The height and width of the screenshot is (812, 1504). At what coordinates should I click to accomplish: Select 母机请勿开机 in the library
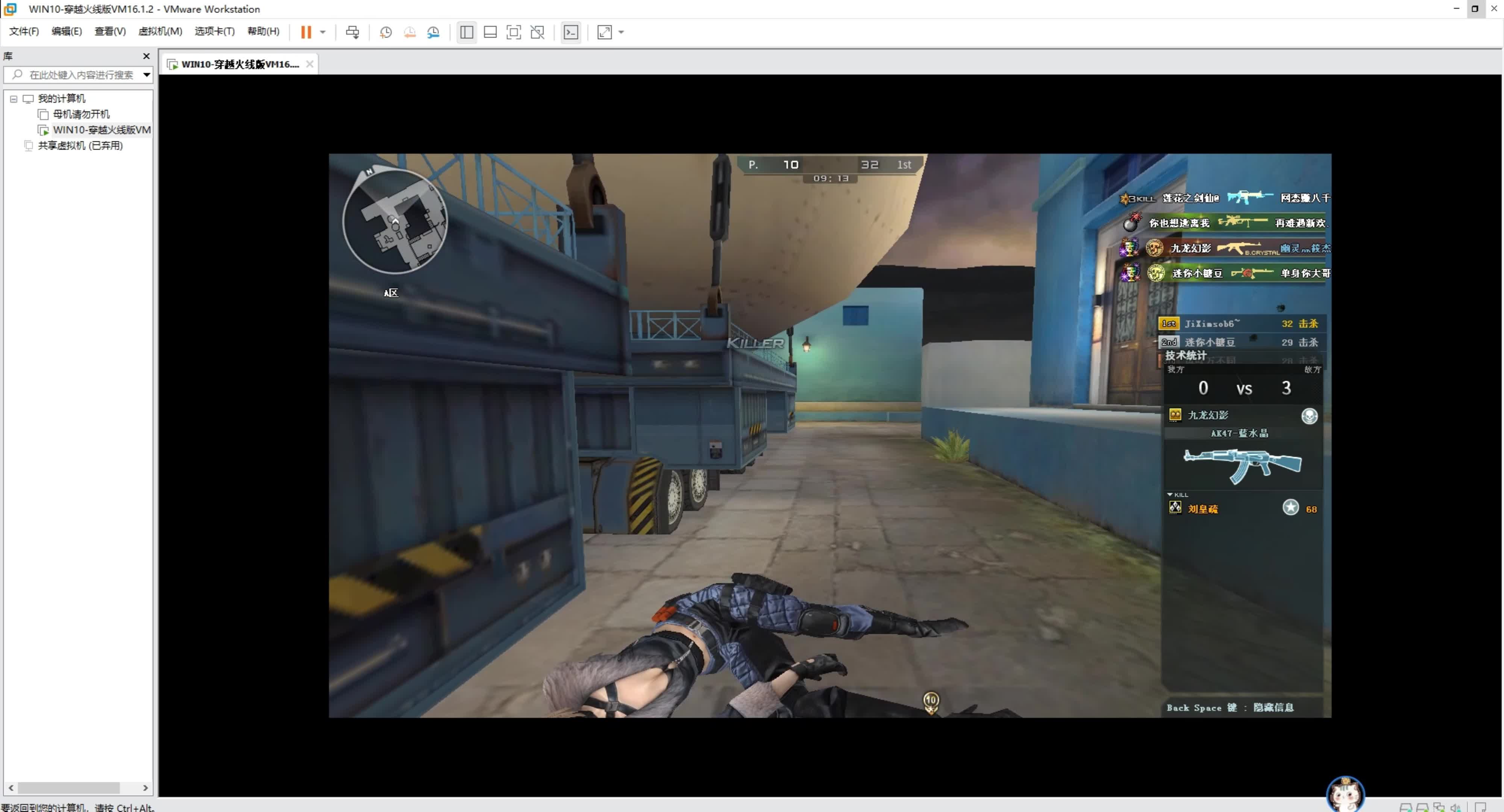point(80,114)
